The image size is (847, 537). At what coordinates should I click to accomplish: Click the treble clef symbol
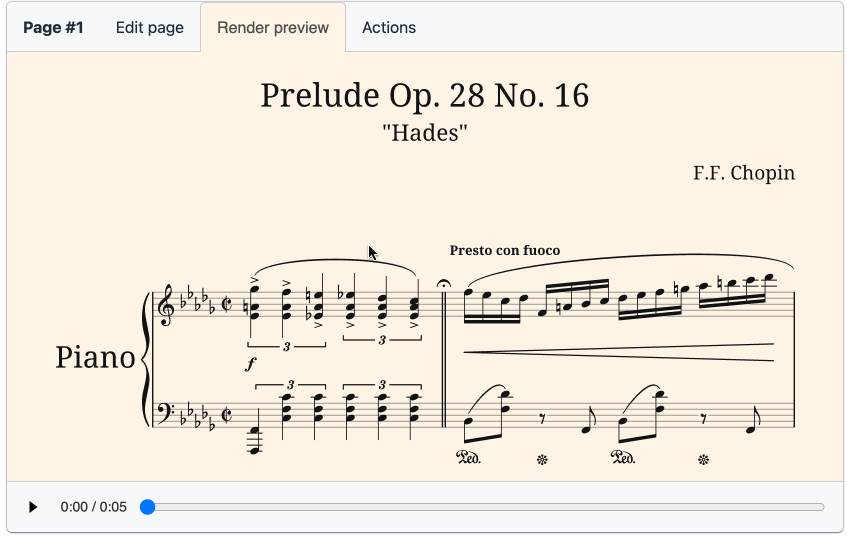[x=165, y=305]
